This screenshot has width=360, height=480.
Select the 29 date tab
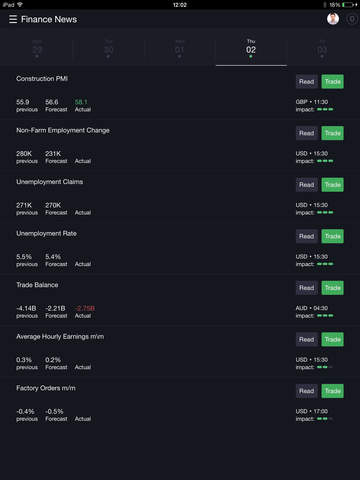37,49
